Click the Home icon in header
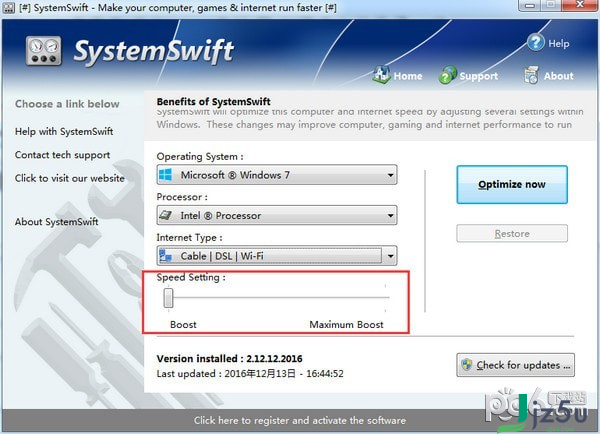 click(381, 74)
